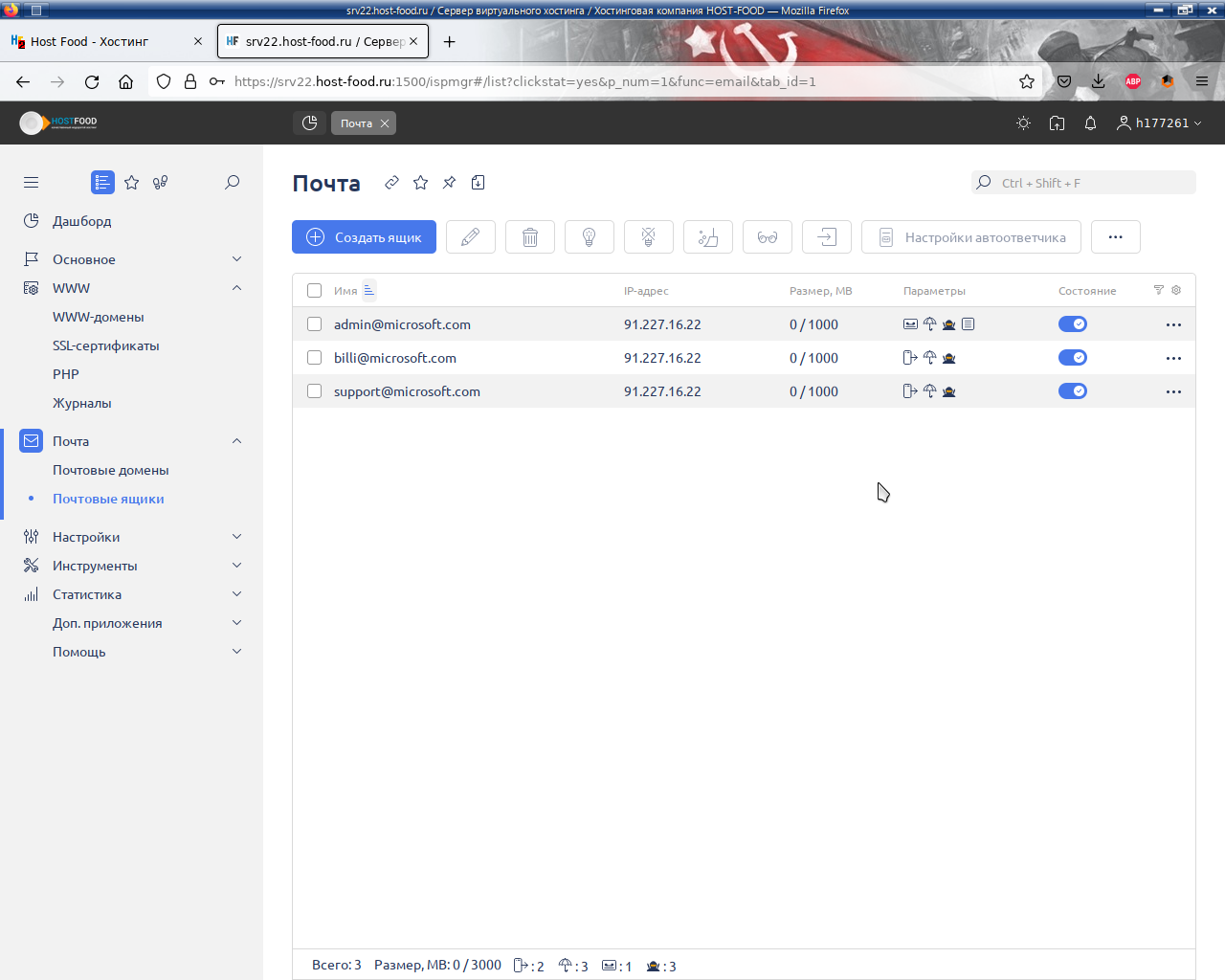This screenshot has width=1225, height=980.
Task: Check the support@microsoft.com row checkbox
Action: 314,391
